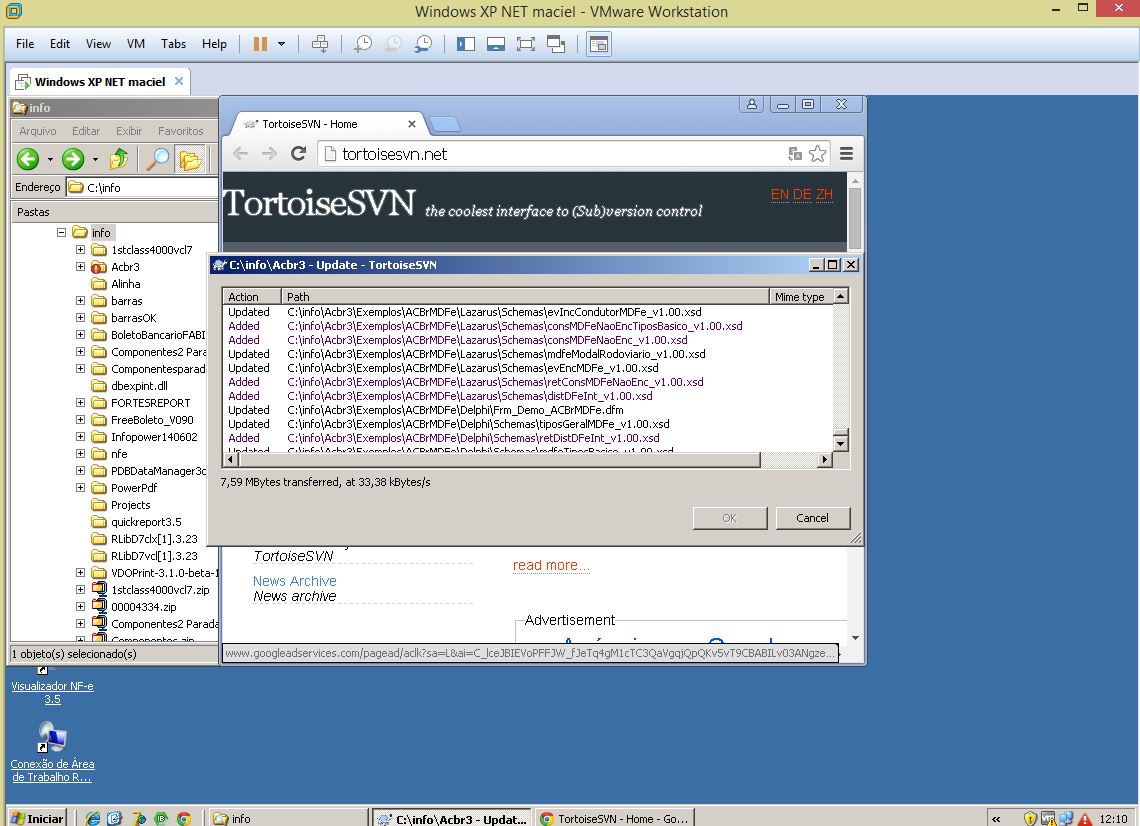This screenshot has width=1140, height=826.
Task: Select the Projects folder in the tree
Action: (130, 505)
